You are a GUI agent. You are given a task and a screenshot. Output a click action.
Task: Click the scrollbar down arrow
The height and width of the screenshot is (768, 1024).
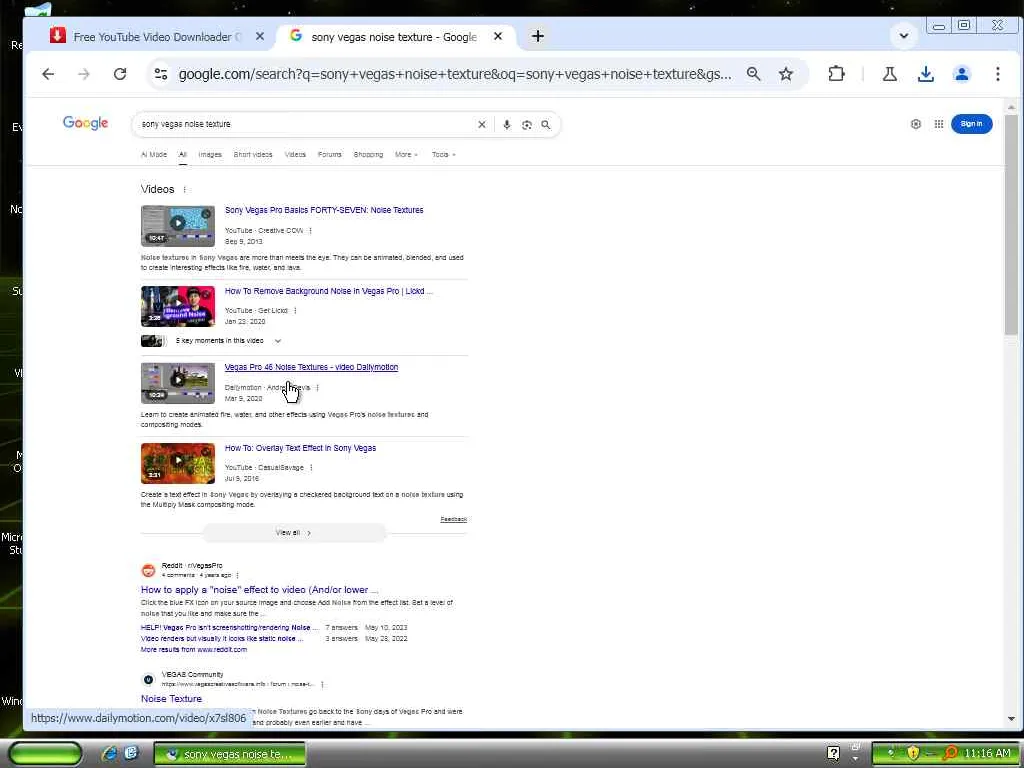(1011, 718)
